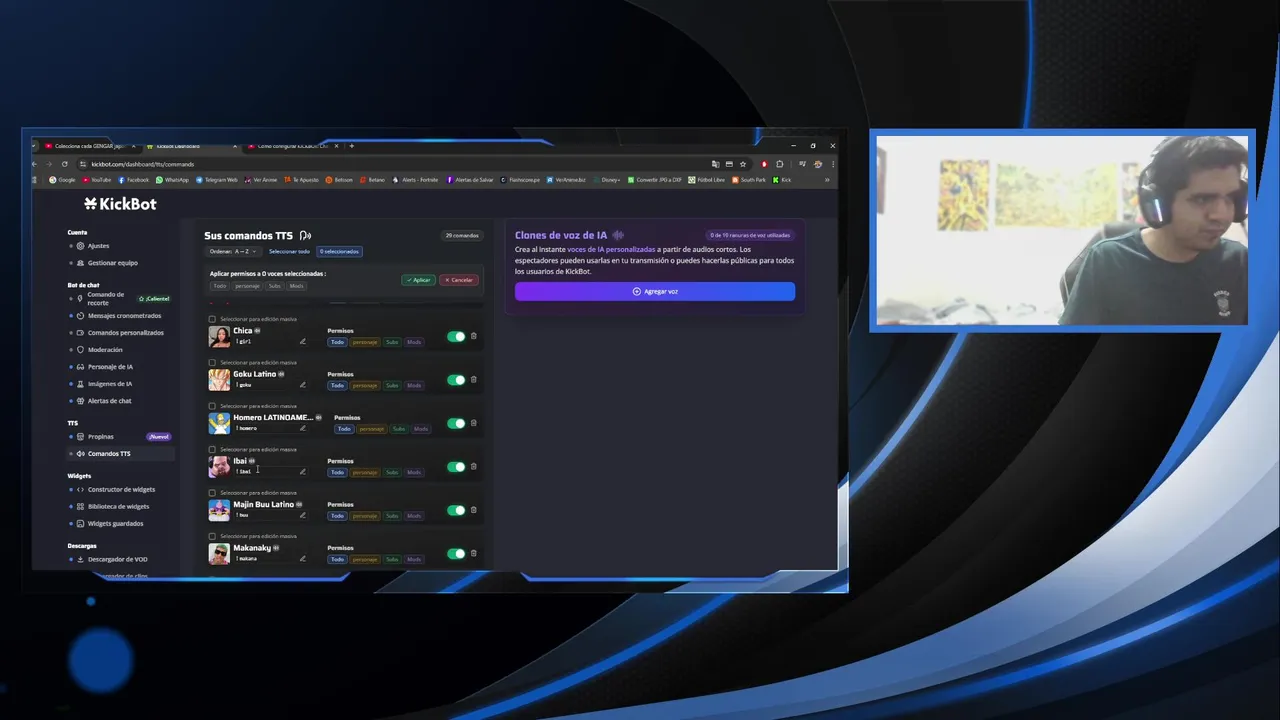Edit the Chica command with the pencil icon

303,341
